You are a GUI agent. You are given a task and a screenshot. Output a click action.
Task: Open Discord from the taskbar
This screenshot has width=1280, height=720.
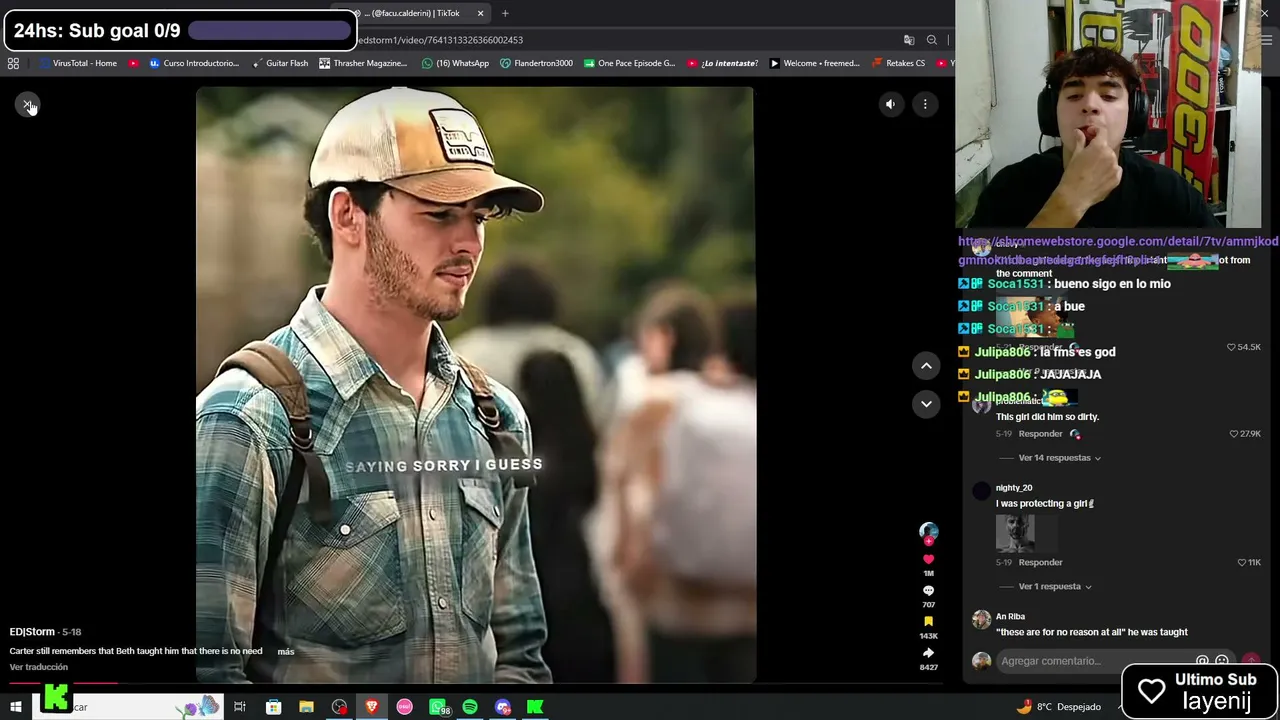(503, 707)
